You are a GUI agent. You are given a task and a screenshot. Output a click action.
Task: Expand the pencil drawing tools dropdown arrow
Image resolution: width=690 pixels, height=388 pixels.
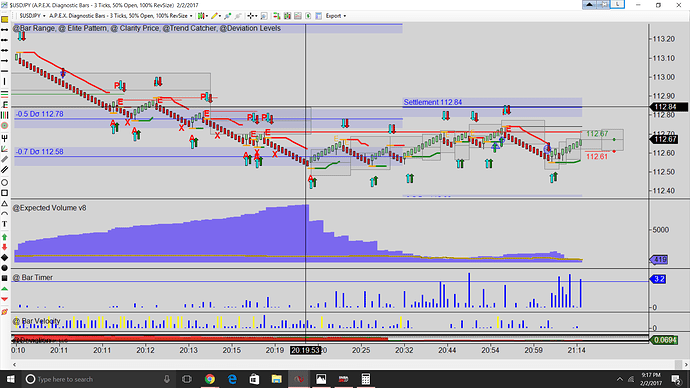(x=220, y=16)
